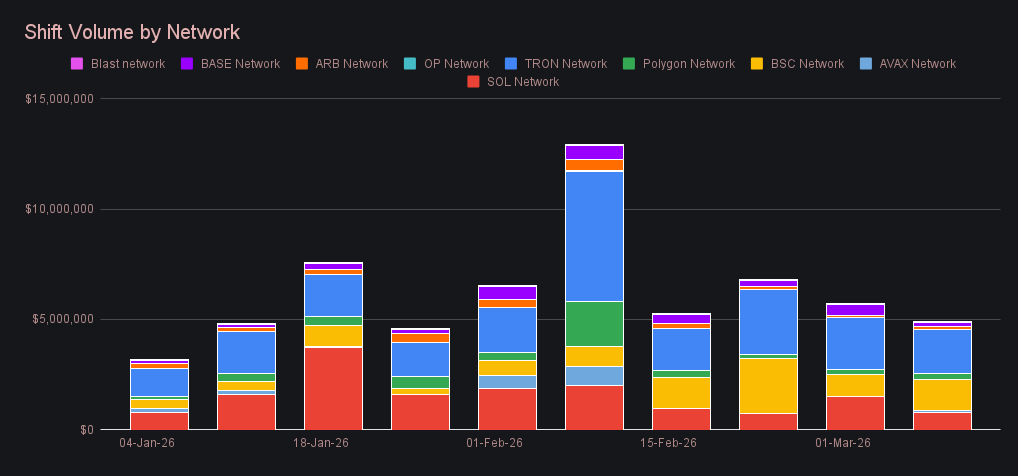
Task: Click the $10,000,000 y-axis label
Action: point(58,209)
